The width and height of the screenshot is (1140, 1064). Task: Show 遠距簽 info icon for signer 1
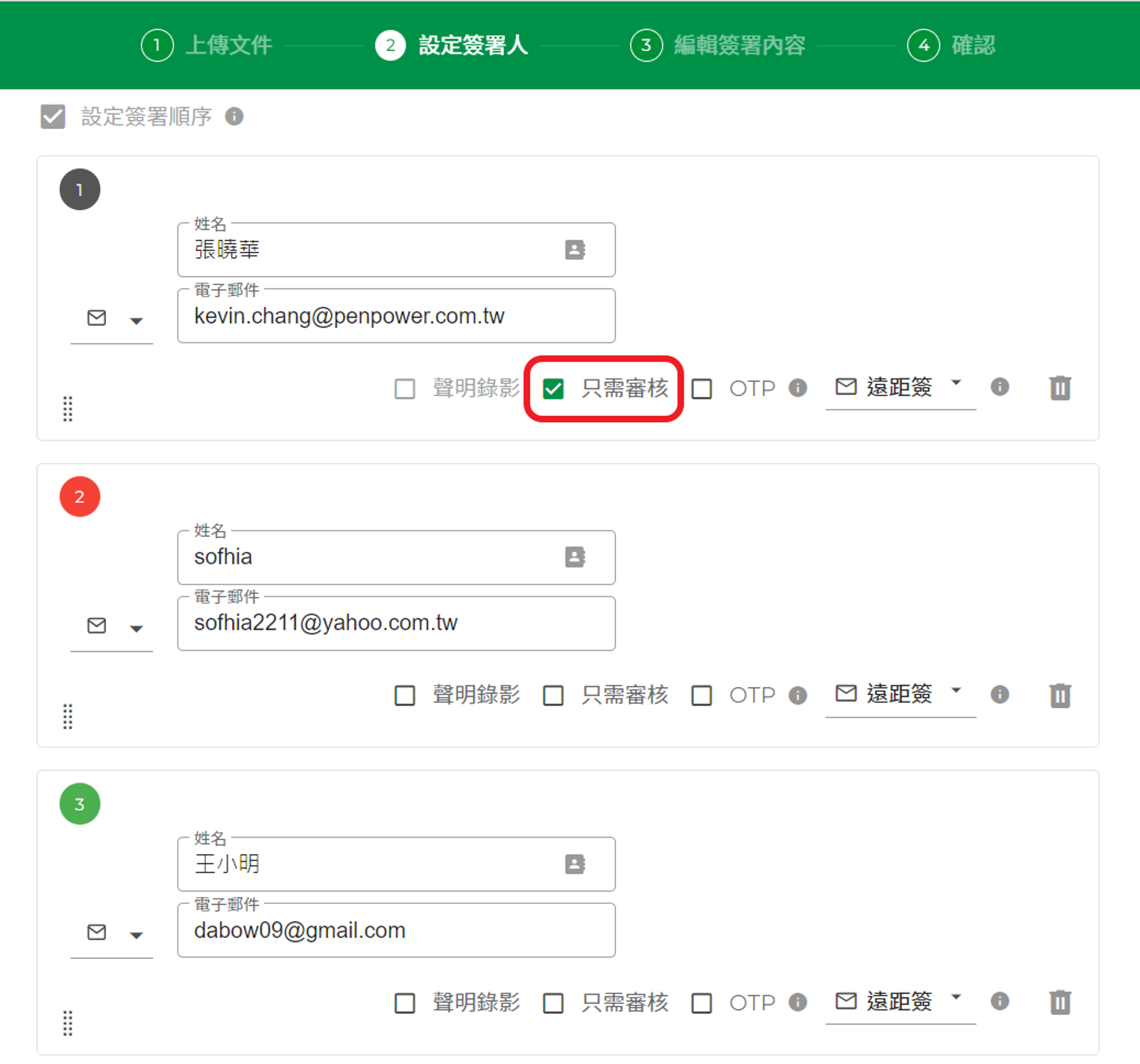1000,387
